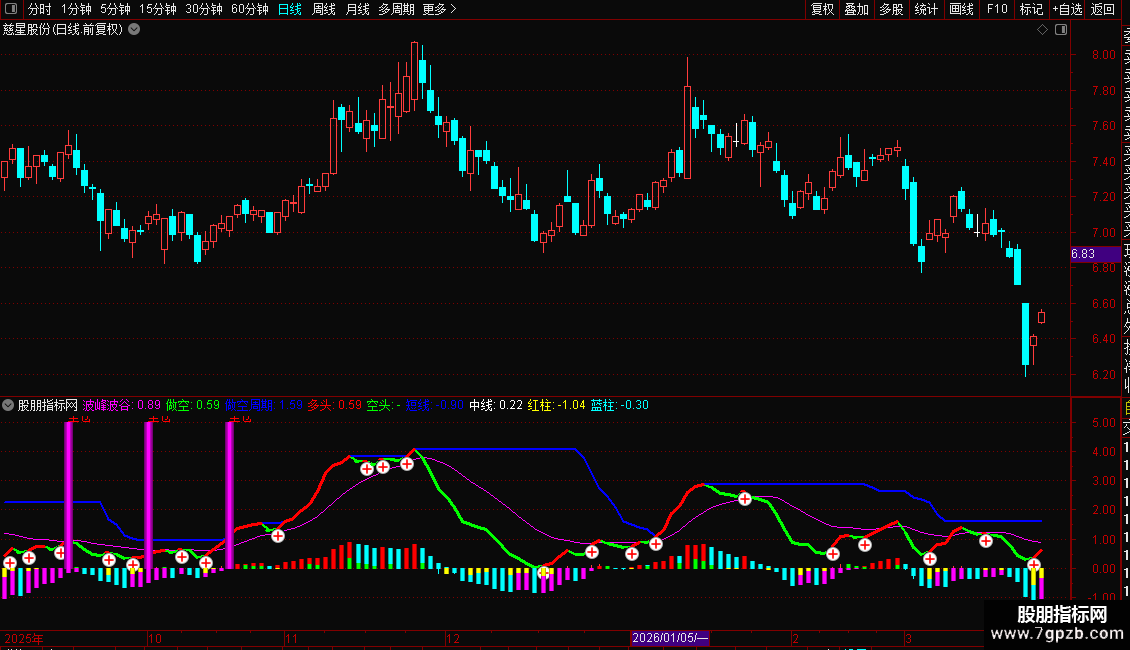
Task: Open F10 company information
Action: (x=997, y=9)
